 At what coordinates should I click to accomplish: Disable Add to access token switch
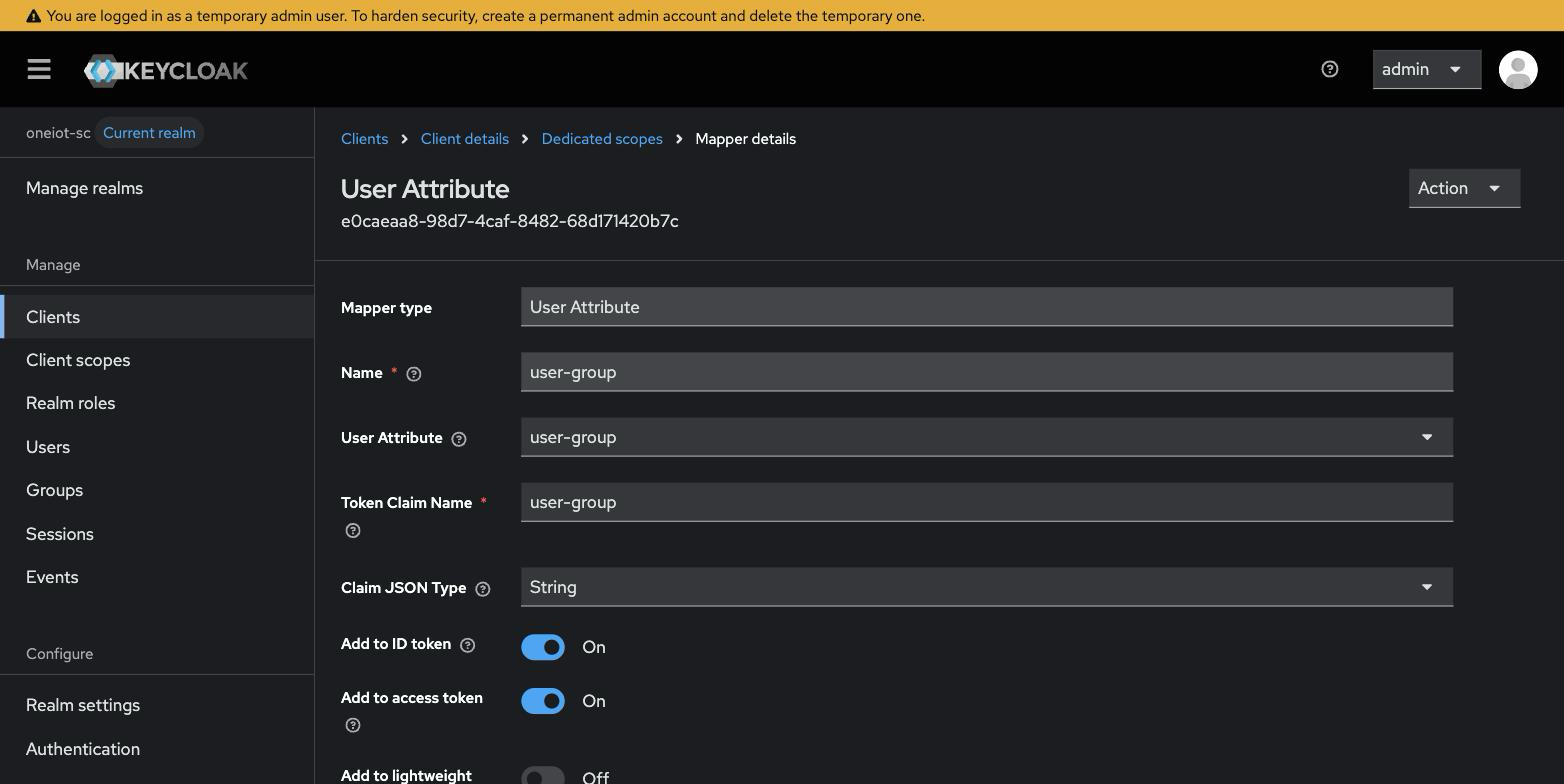543,701
